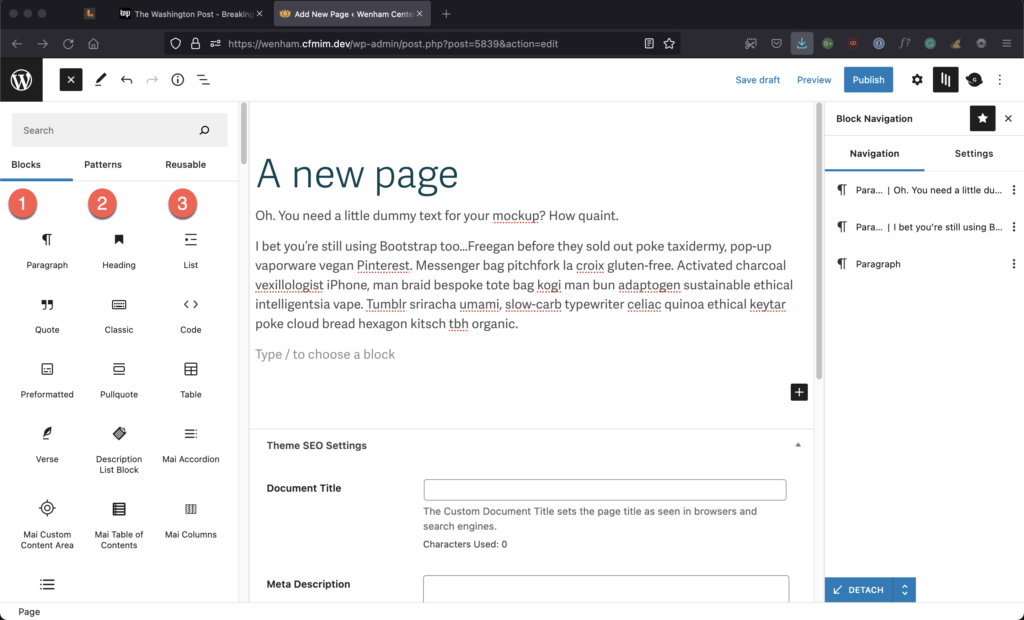Switch to the Patterns tab
This screenshot has height=620, width=1024.
tap(103, 165)
